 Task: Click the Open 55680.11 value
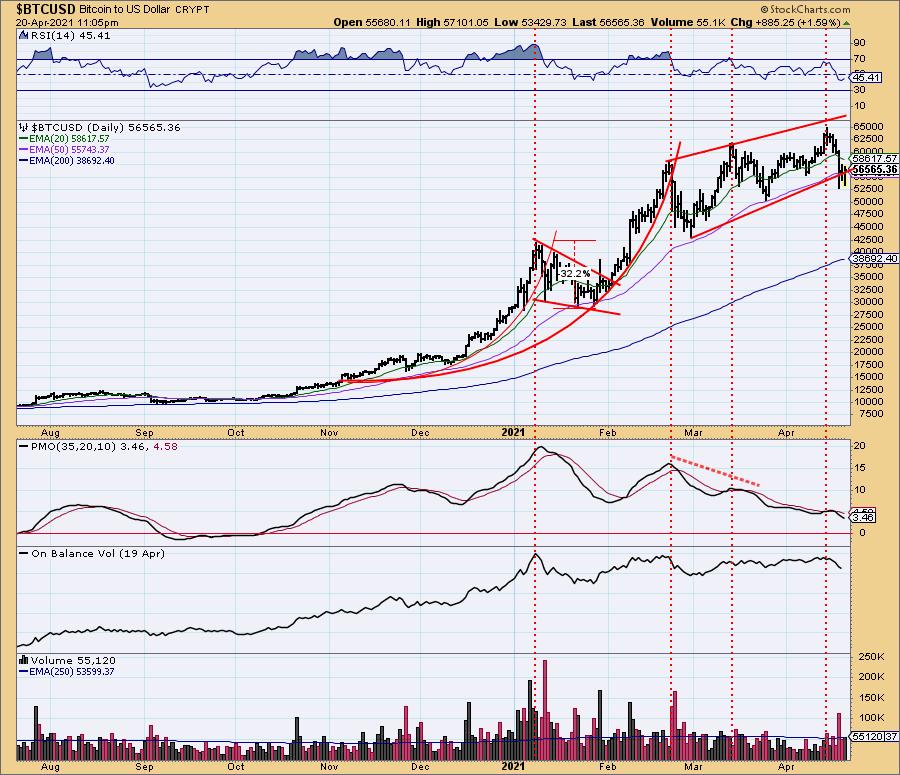pos(372,22)
